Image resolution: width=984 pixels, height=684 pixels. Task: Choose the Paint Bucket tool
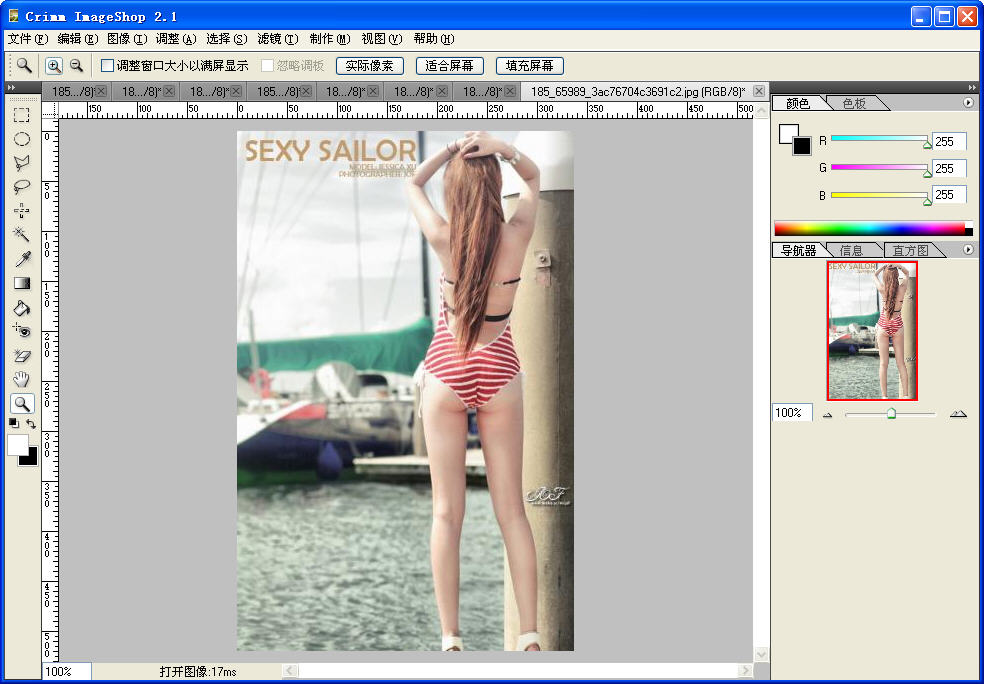click(x=21, y=307)
